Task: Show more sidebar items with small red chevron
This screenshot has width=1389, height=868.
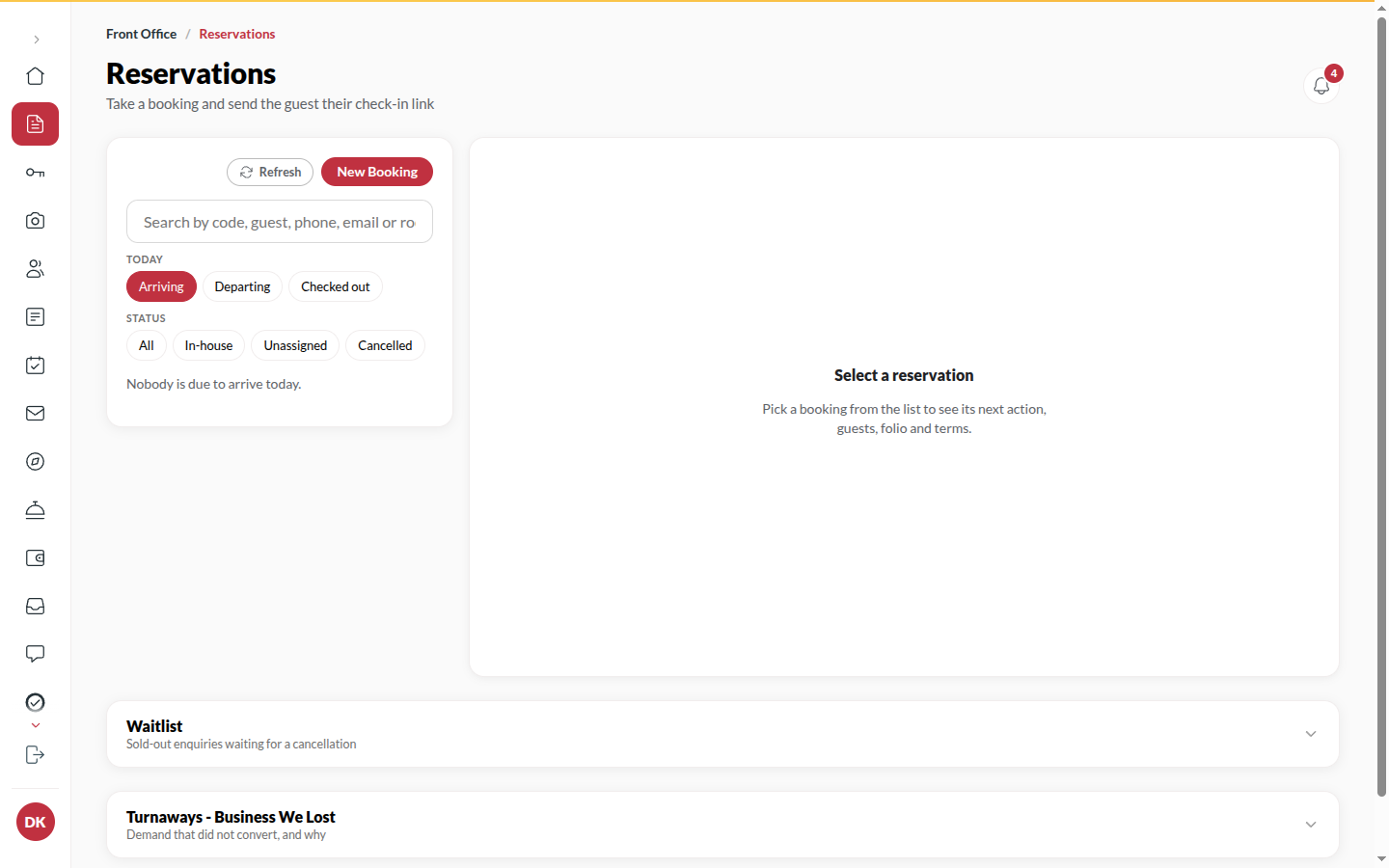Action: (36, 726)
